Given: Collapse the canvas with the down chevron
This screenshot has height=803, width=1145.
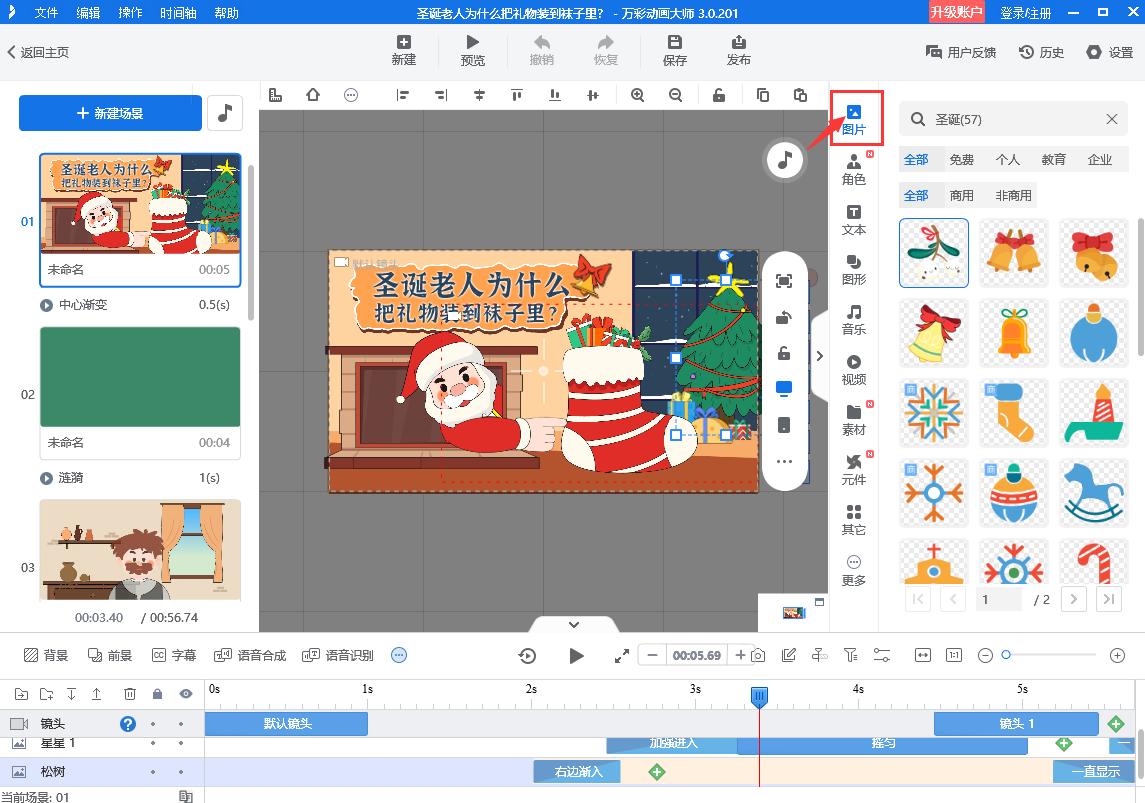Looking at the screenshot, I should (x=573, y=623).
